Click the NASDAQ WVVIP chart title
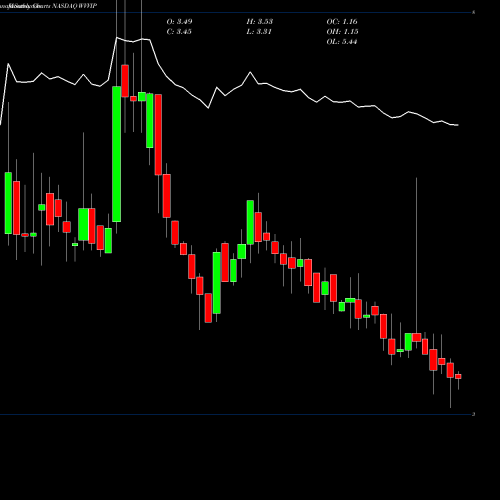The height and width of the screenshot is (500, 500). (x=75, y=6)
